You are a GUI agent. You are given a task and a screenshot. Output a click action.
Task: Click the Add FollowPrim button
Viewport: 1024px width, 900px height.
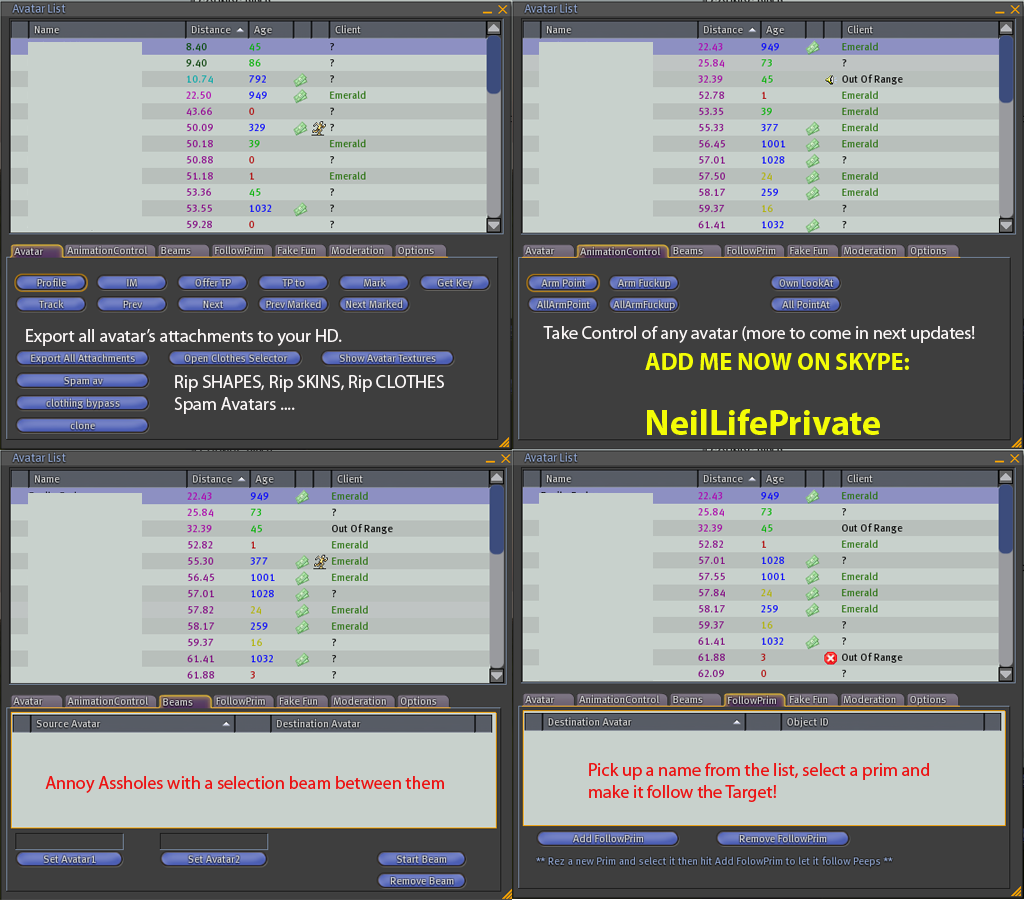(x=607, y=838)
